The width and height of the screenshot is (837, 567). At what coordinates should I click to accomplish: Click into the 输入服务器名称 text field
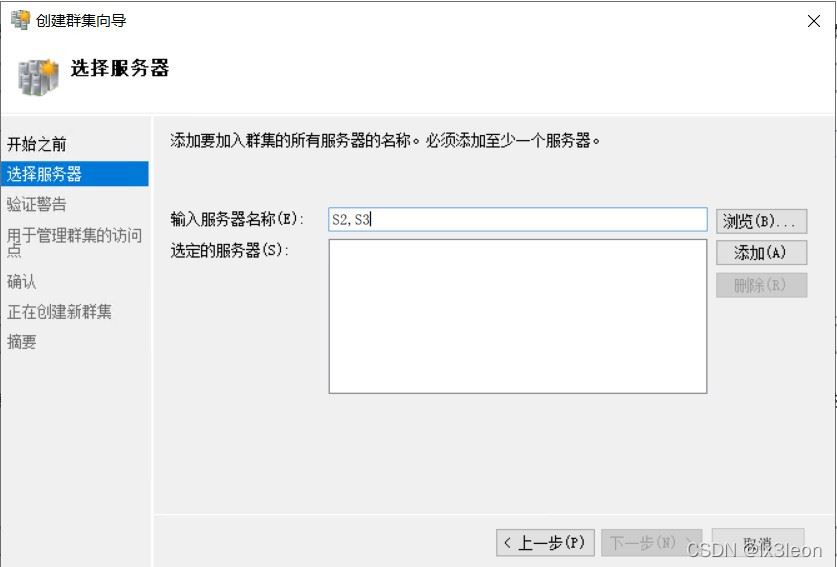pos(518,219)
